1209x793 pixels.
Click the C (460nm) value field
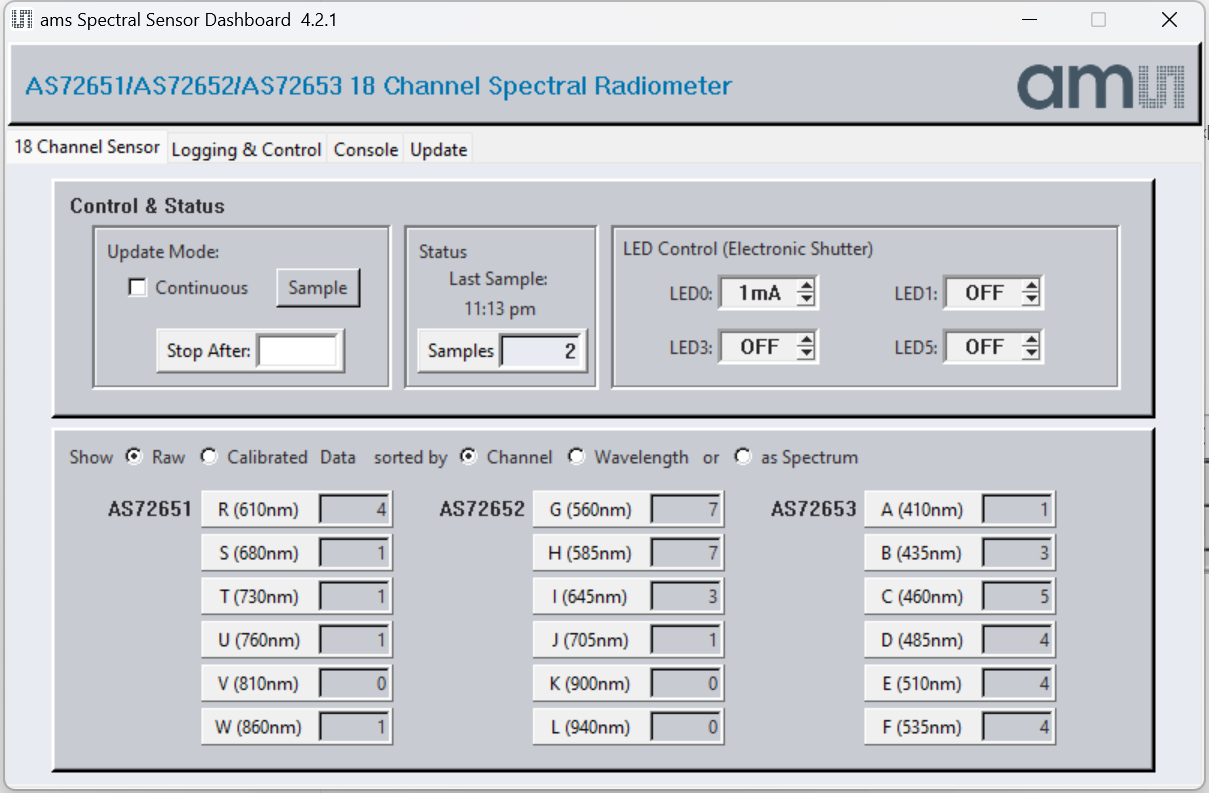click(x=1017, y=597)
